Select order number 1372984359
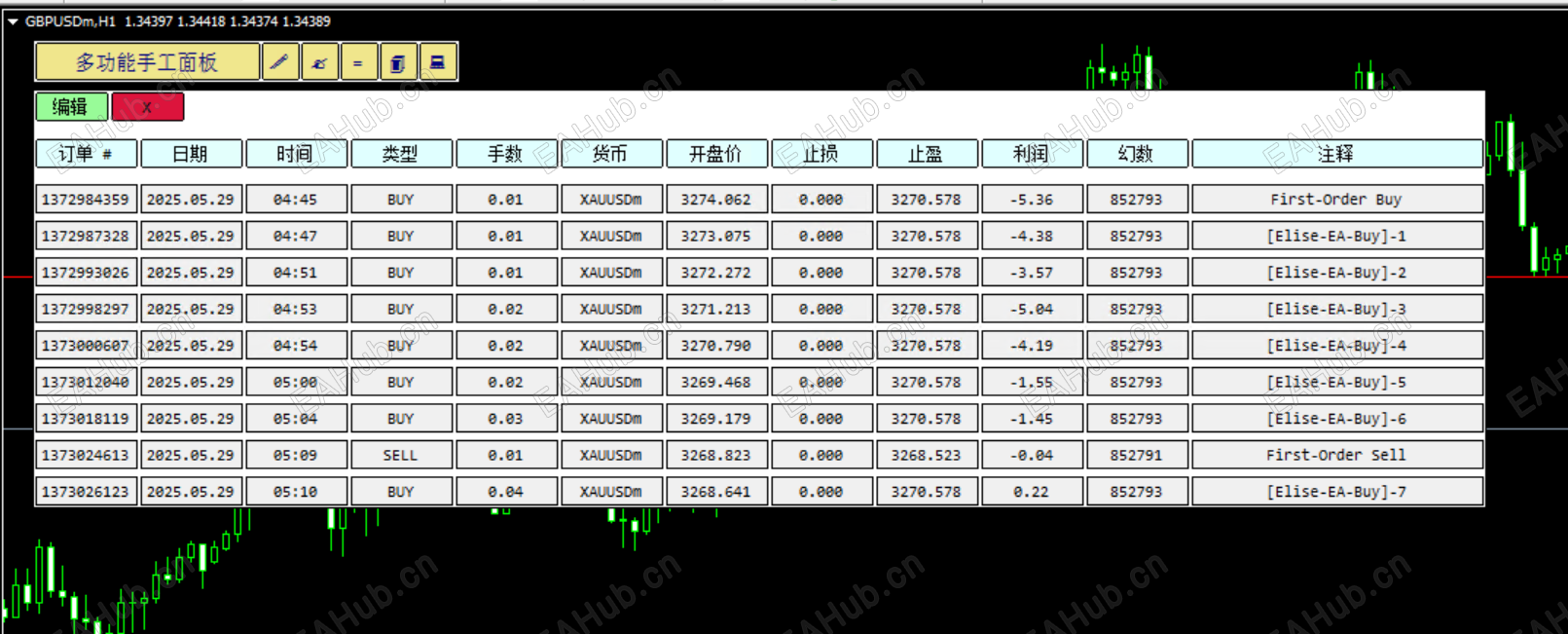Viewport: 1568px width, 634px height. 86,200
